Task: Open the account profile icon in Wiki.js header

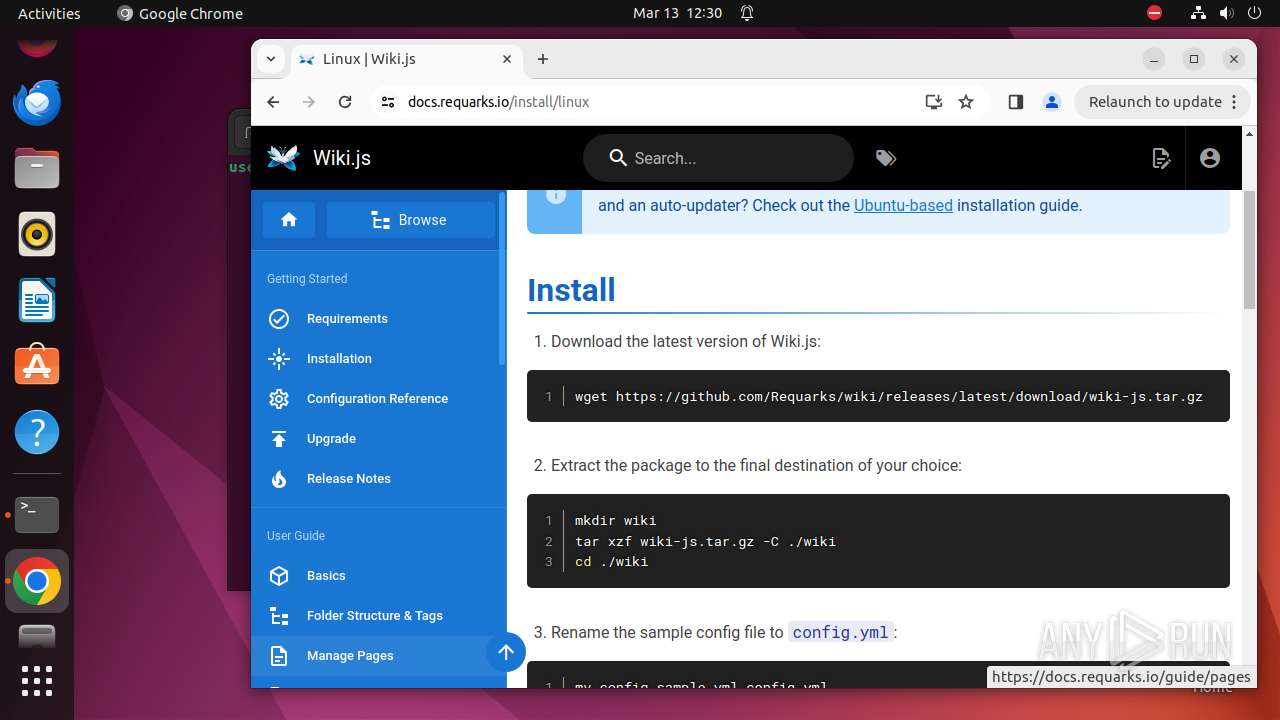Action: tap(1210, 158)
